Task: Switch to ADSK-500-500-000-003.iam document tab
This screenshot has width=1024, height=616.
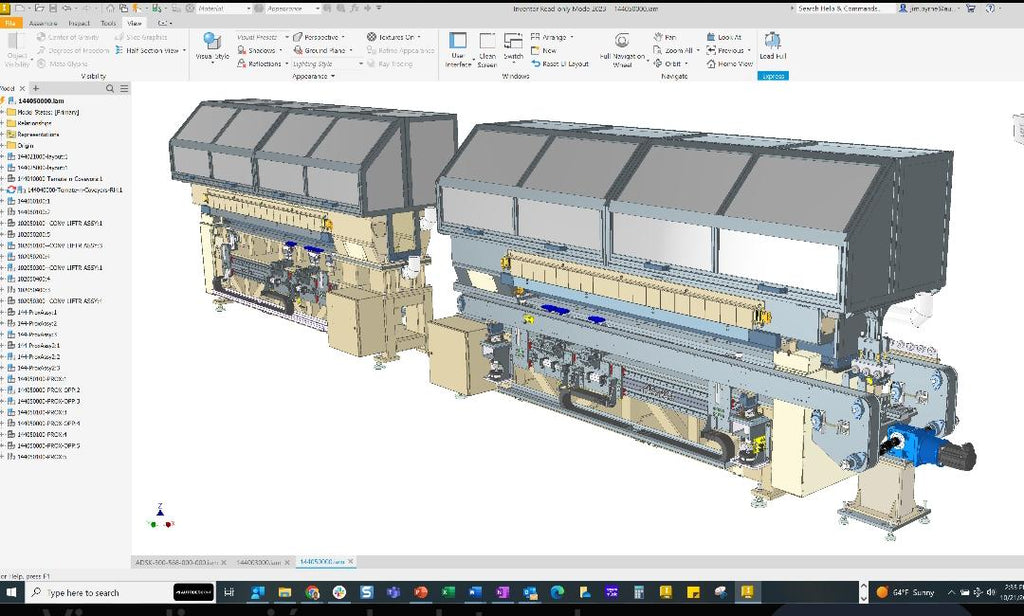Action: 176,562
